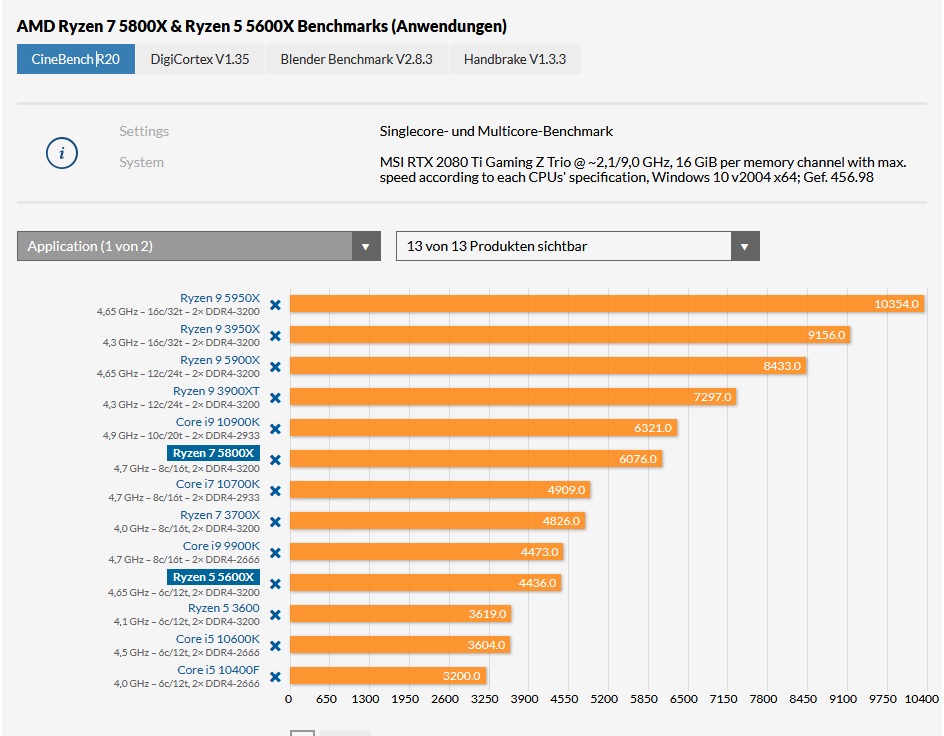
Task: Follow the Core i9 10900K link
Action: [x=218, y=422]
